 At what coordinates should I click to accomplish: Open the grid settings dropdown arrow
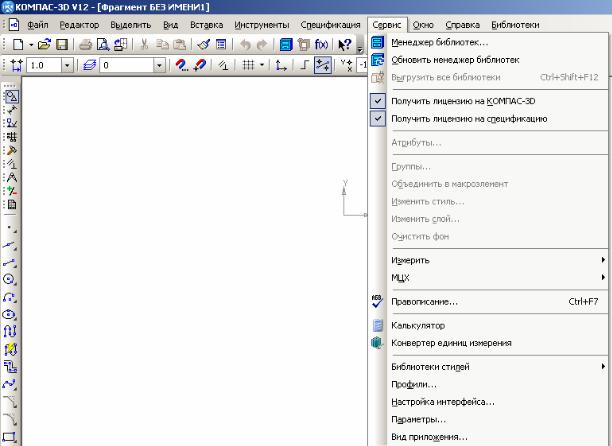pyautogui.click(x=262, y=65)
